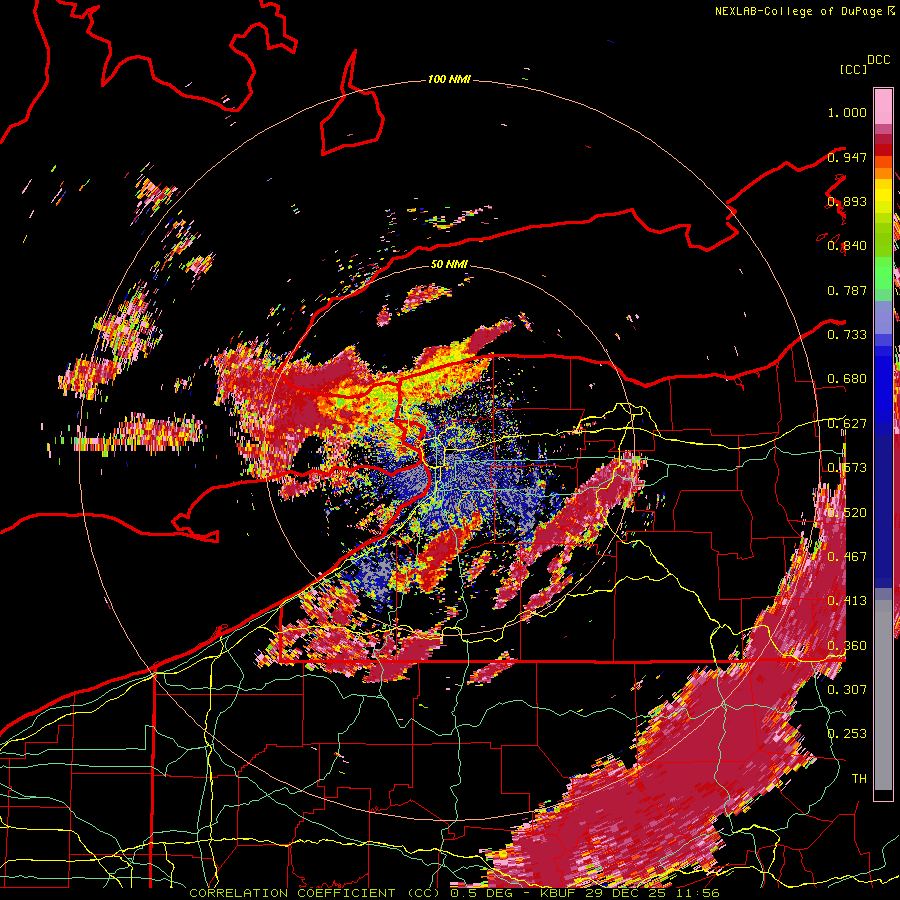Select the 0.840 scale value
900x900 pixels.
pos(847,246)
